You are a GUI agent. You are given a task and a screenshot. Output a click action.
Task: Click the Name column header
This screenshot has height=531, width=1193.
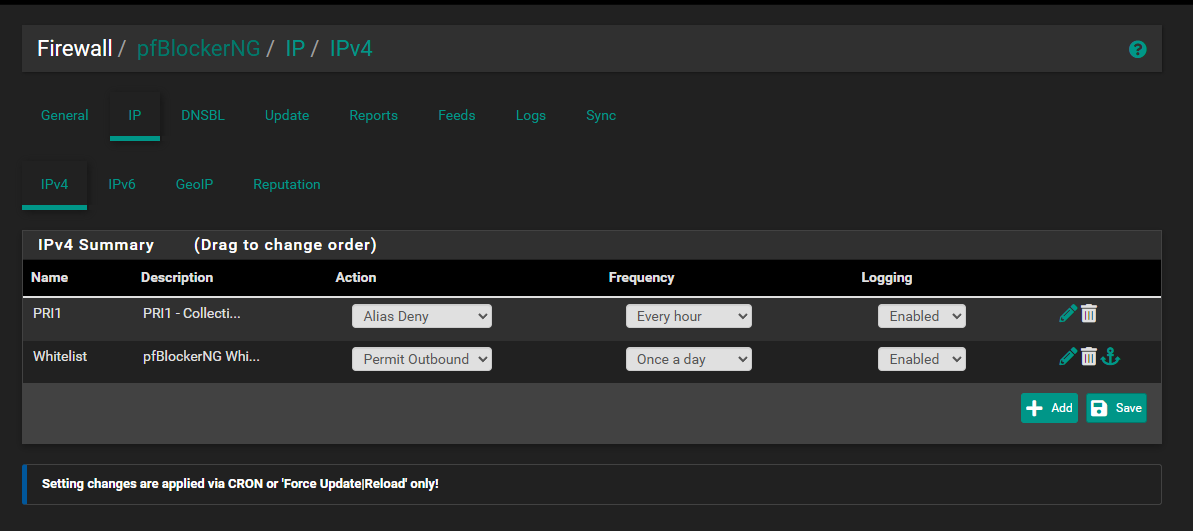tap(49, 278)
